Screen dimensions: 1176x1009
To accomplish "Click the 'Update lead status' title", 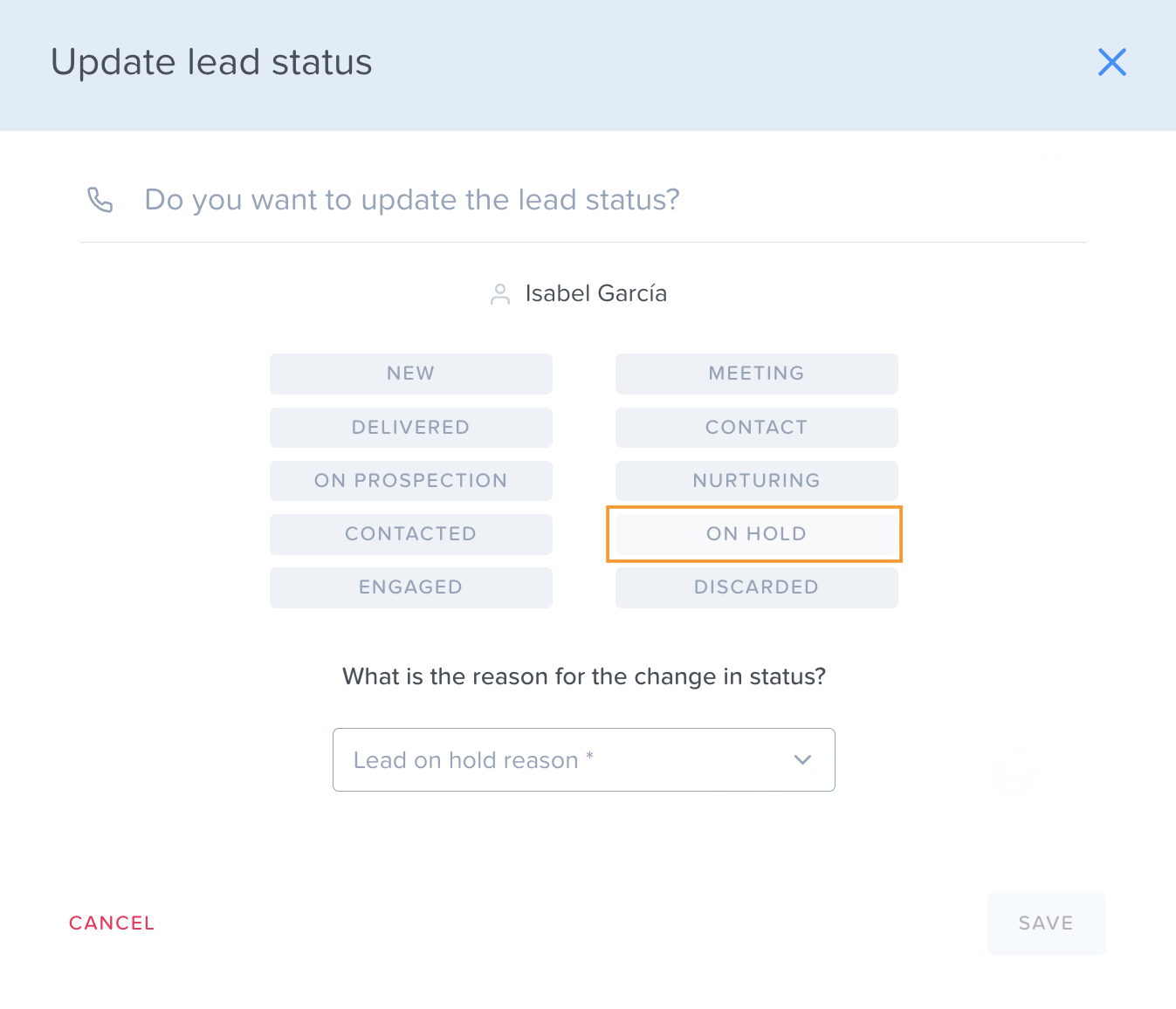I will (x=211, y=63).
